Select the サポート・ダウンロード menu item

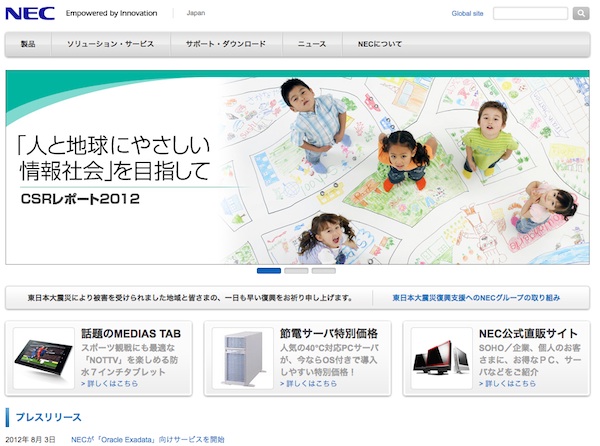coord(226,45)
